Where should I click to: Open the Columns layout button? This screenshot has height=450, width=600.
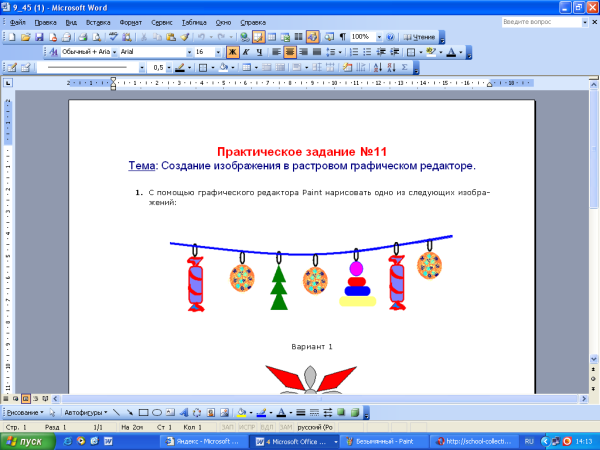tap(298, 37)
